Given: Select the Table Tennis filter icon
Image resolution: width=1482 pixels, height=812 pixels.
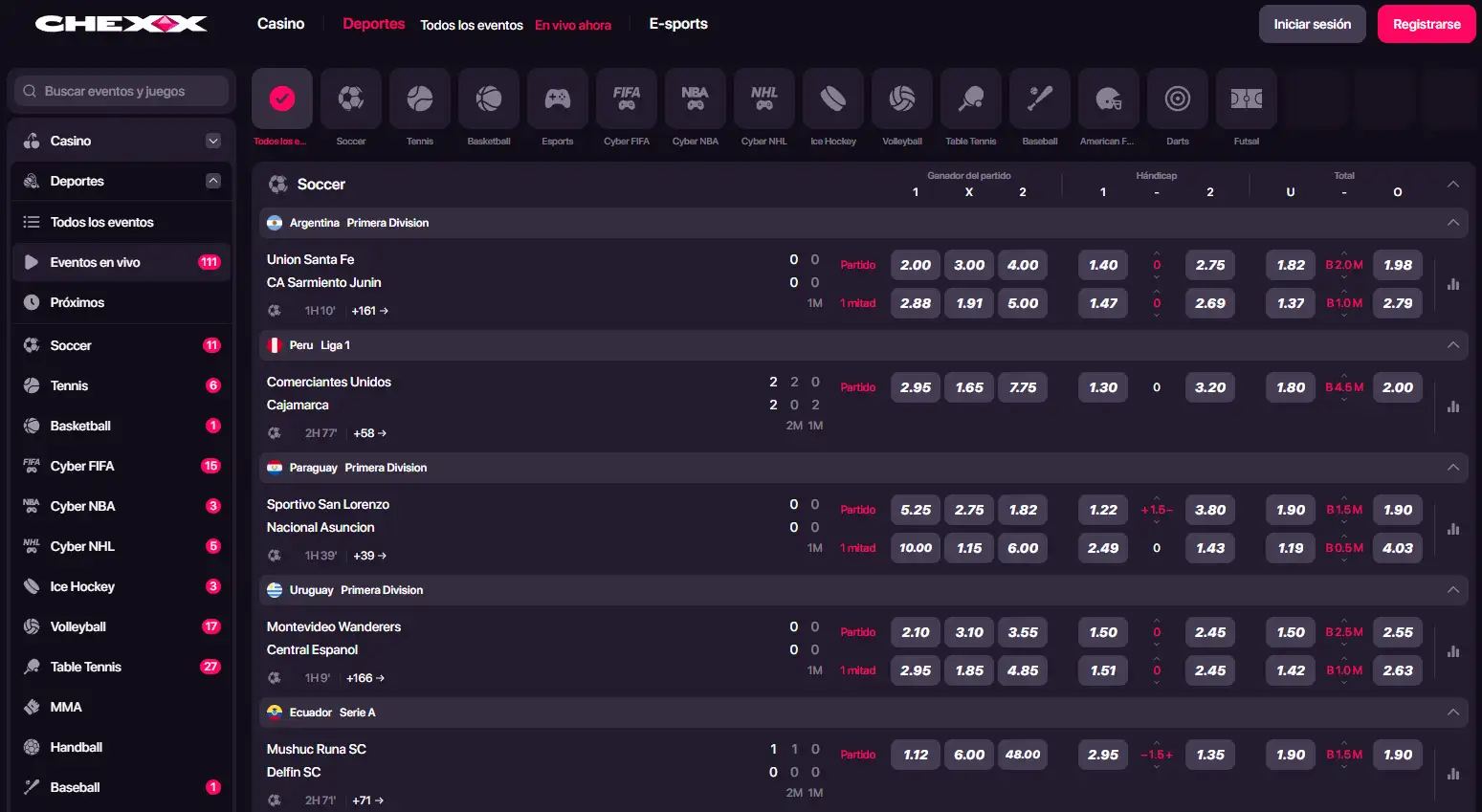Looking at the screenshot, I should click(x=971, y=99).
